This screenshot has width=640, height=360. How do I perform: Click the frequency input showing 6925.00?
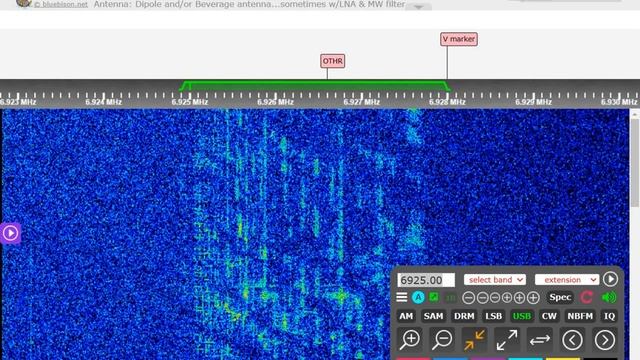(426, 280)
